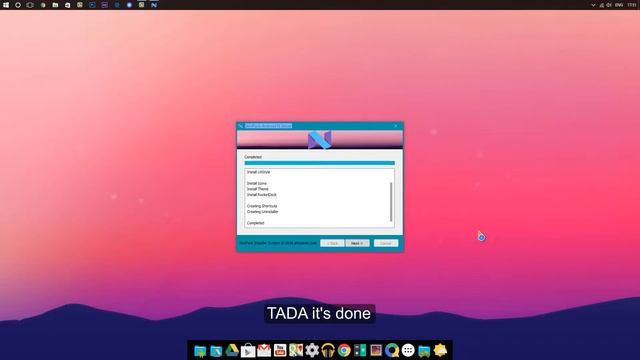The width and height of the screenshot is (640, 360).
Task: Open Task View in the taskbar
Action: 30,5
